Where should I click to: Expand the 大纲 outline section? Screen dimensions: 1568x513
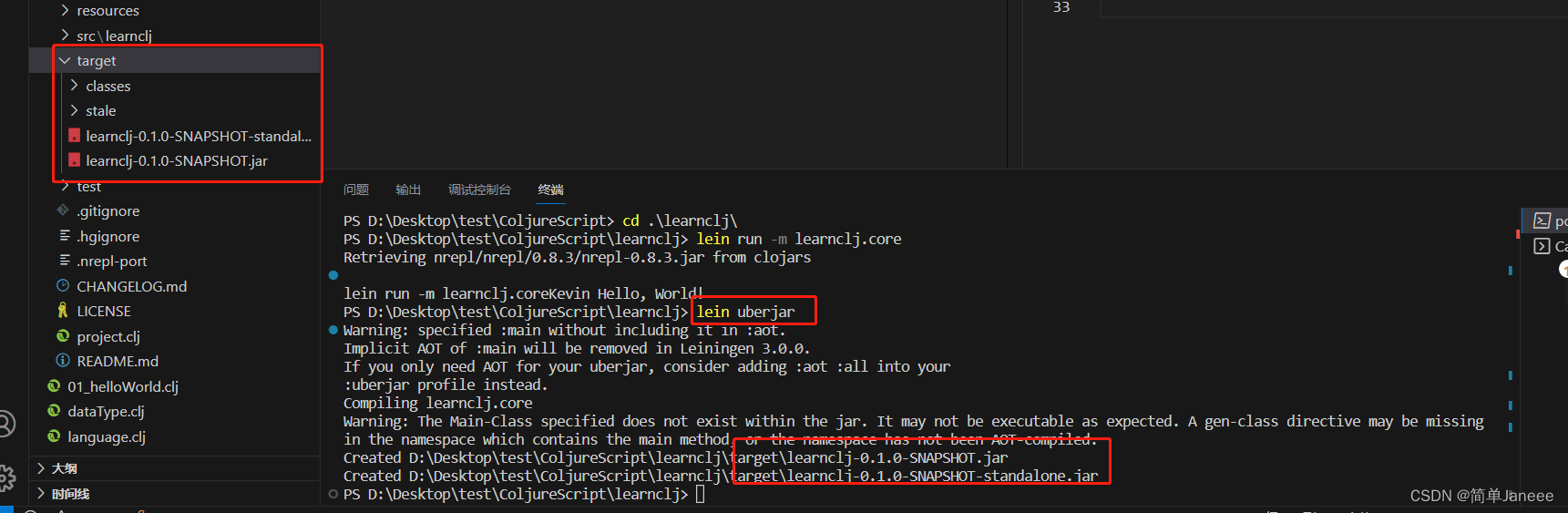[x=41, y=468]
